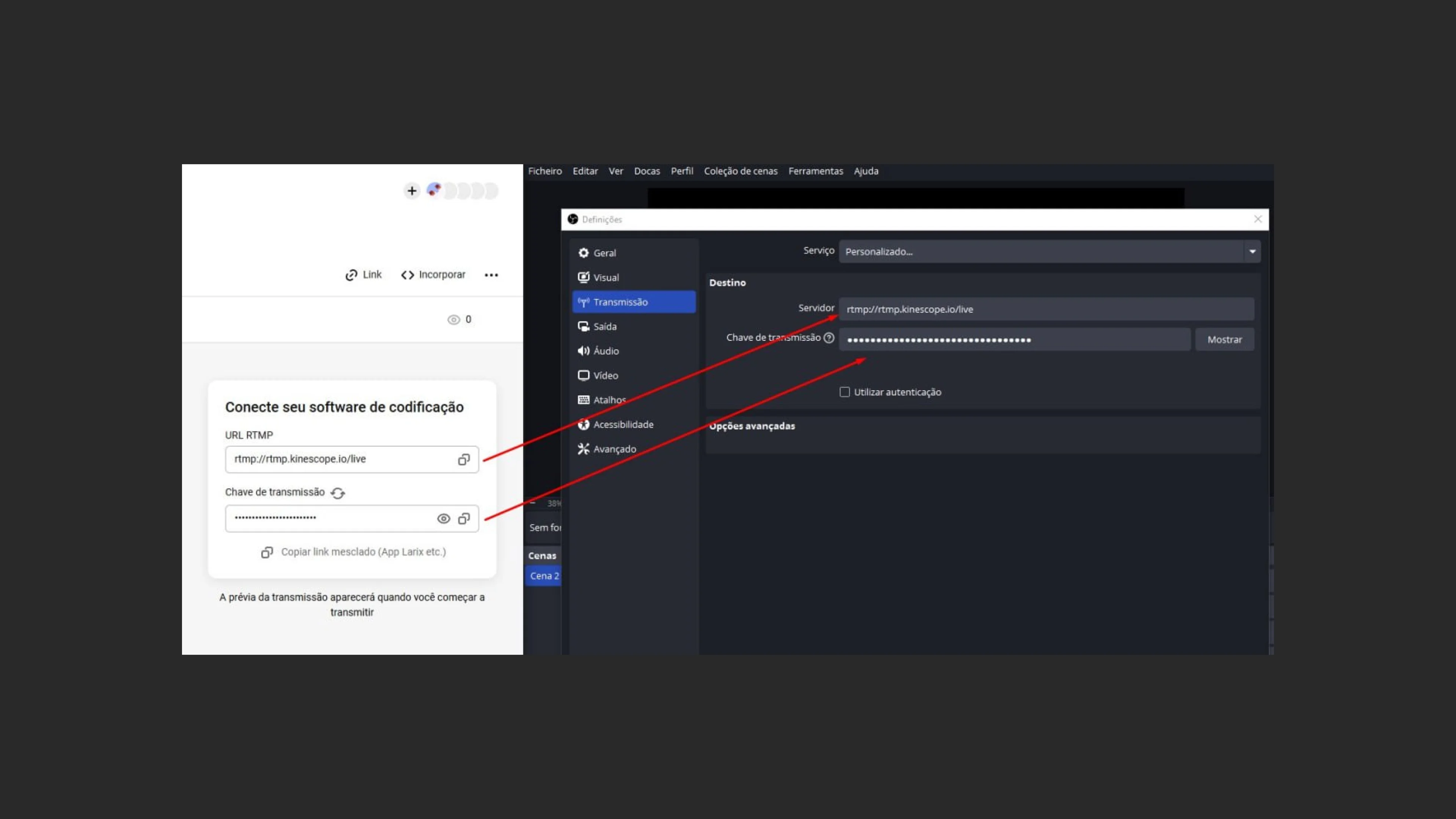Click the Servidor URL input field

1046,309
